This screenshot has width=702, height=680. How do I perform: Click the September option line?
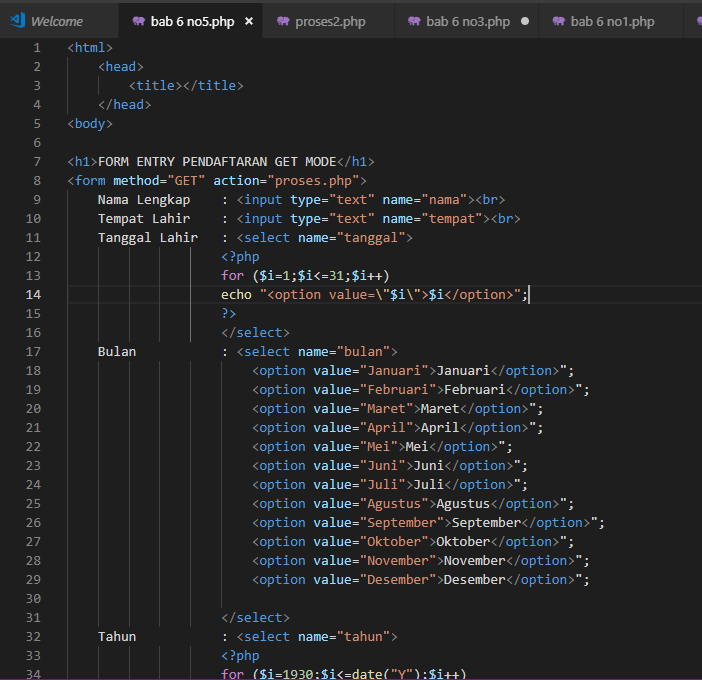(428, 523)
